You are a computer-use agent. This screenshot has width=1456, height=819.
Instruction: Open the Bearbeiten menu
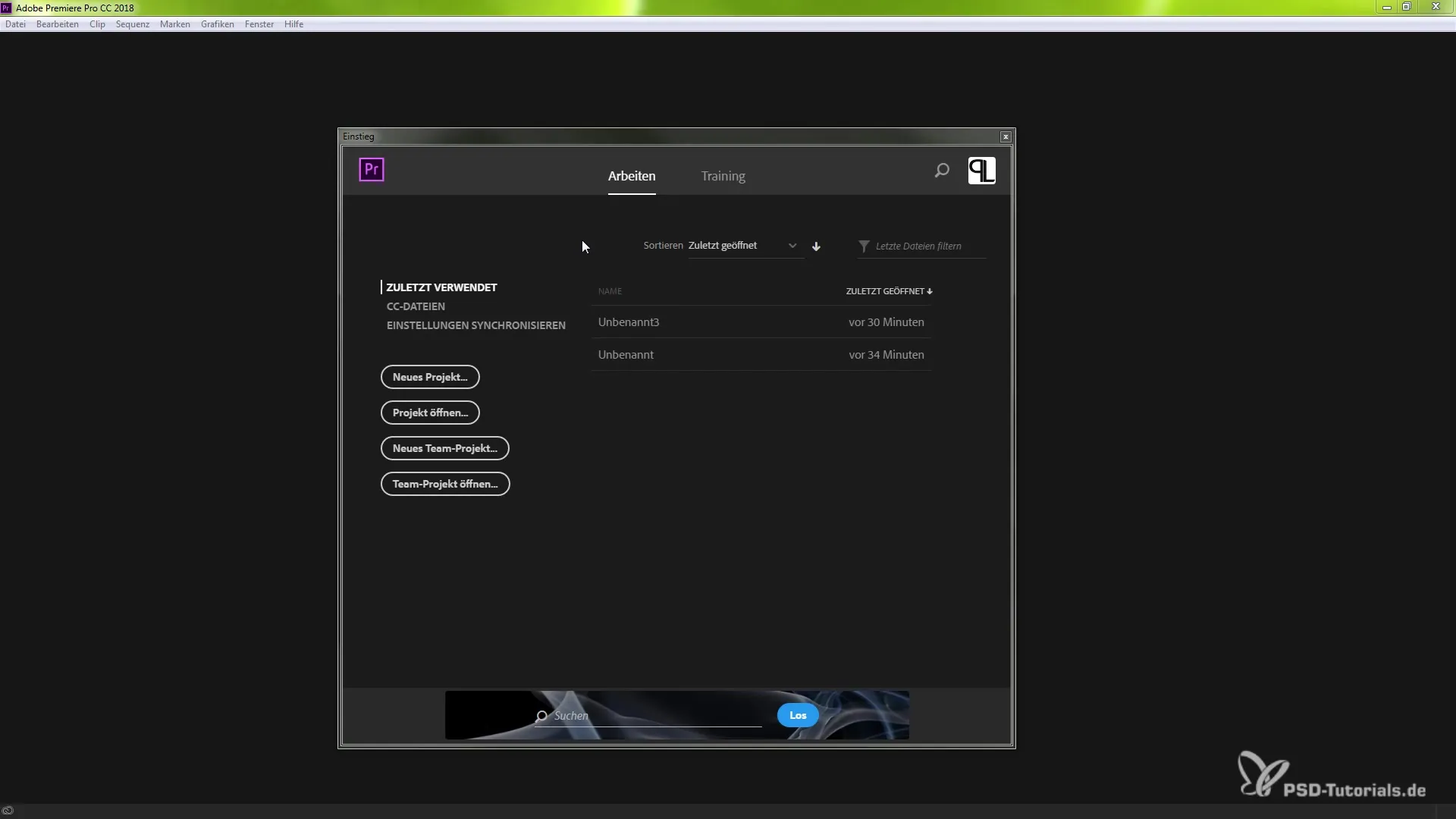[x=58, y=24]
